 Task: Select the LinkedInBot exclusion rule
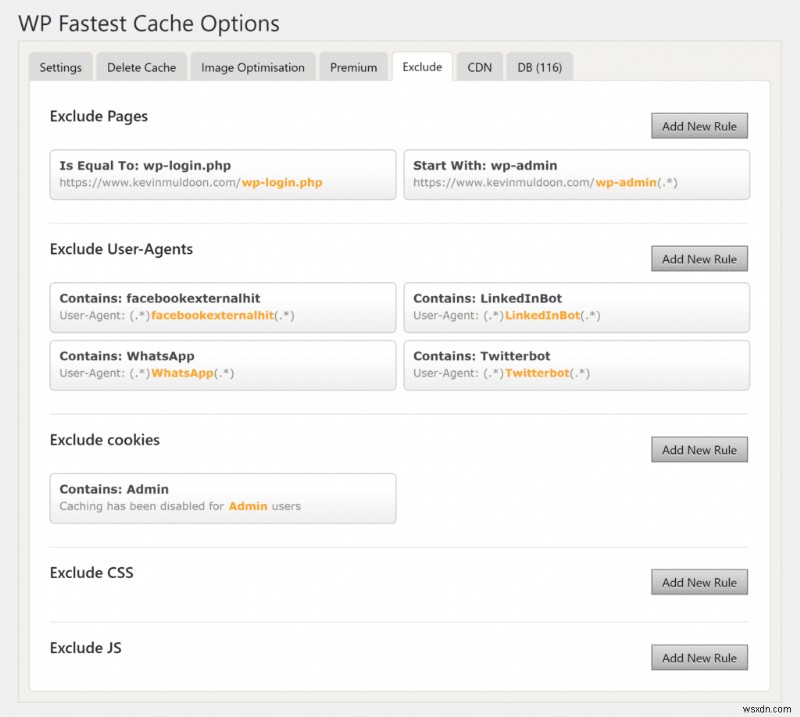click(577, 307)
